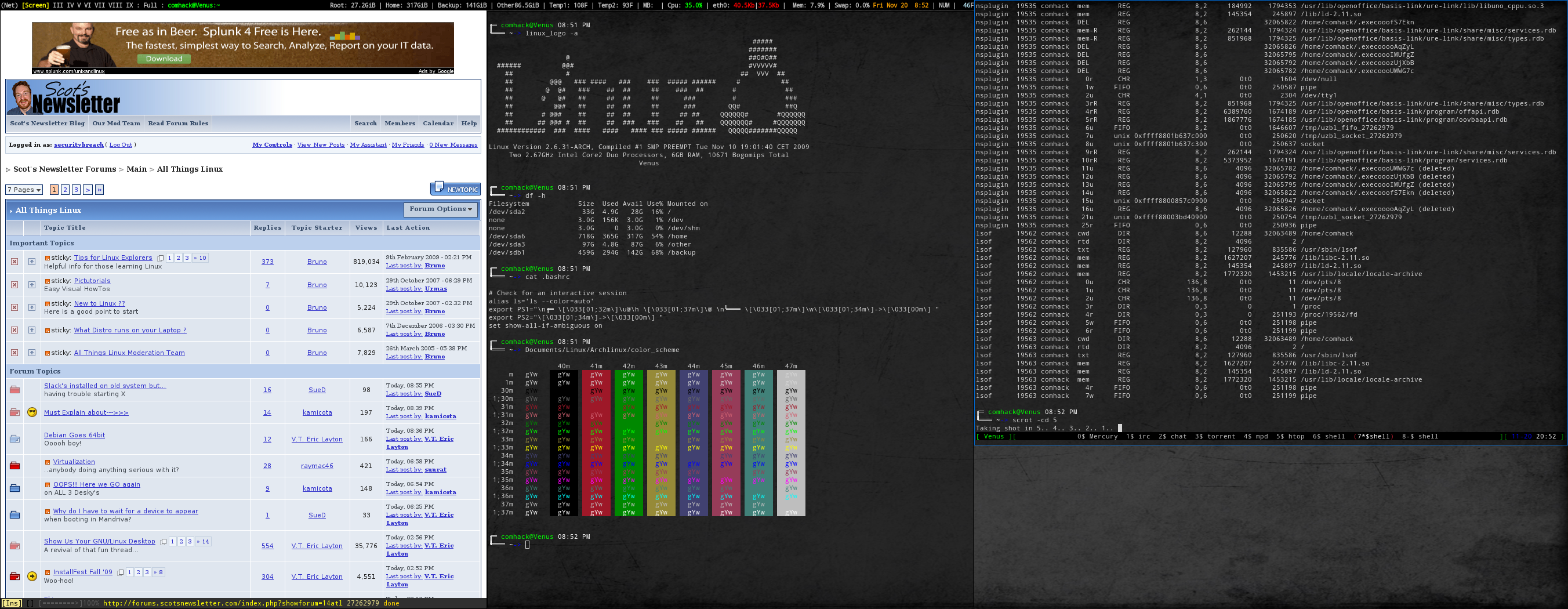The width and height of the screenshot is (1568, 609).
Task: Click Cpu: 35.0% in top status bar
Action: (685, 5)
